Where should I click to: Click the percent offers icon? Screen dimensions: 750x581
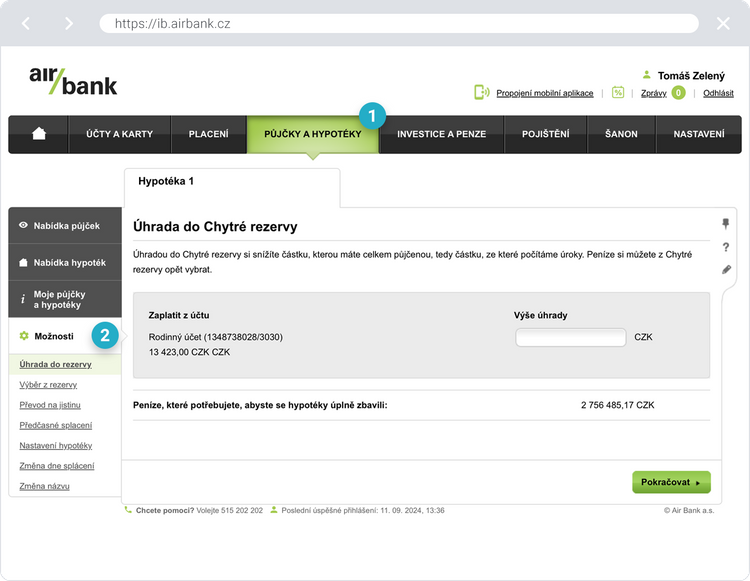[x=618, y=93]
